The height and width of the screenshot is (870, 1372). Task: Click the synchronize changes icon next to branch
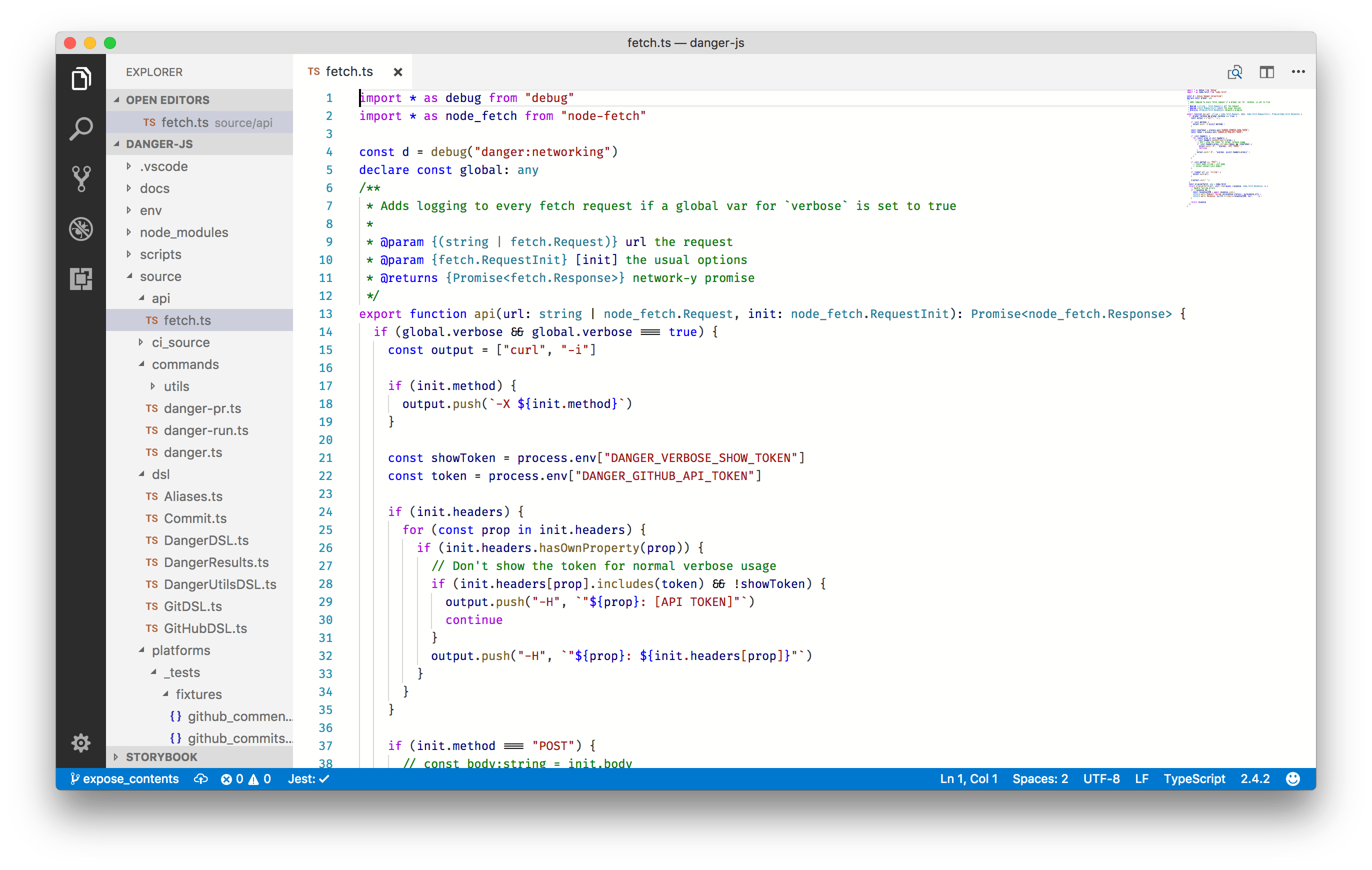click(x=200, y=779)
